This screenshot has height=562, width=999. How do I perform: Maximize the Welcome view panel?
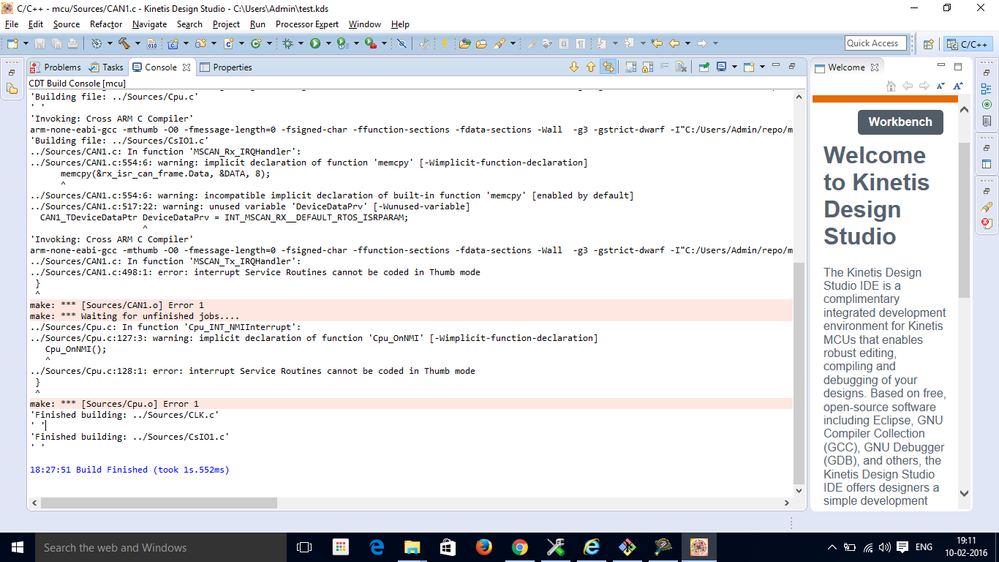[958, 66]
